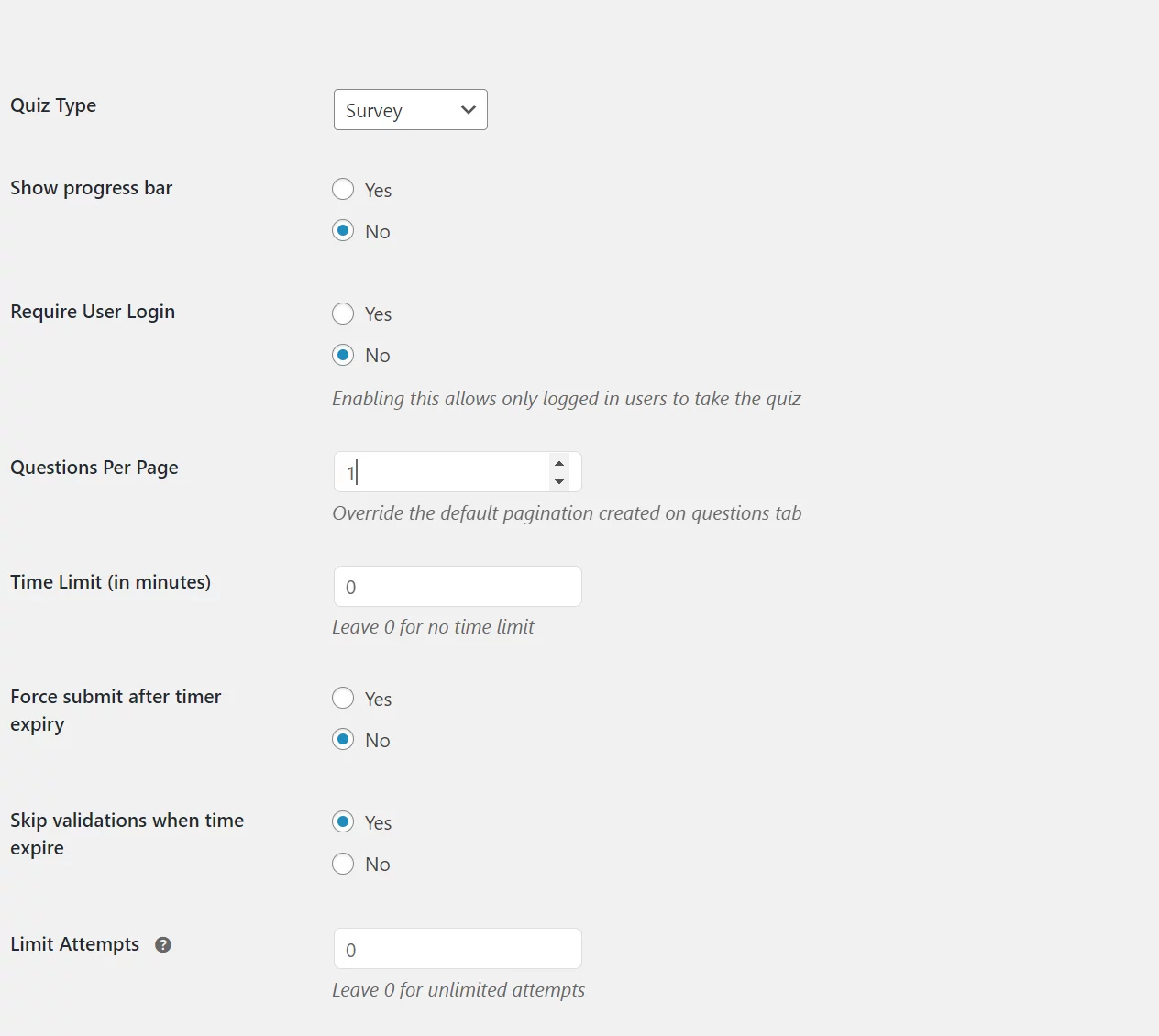Viewport: 1159px width, 1036px height.
Task: Keep Require User Login set to No
Action: (x=342, y=355)
